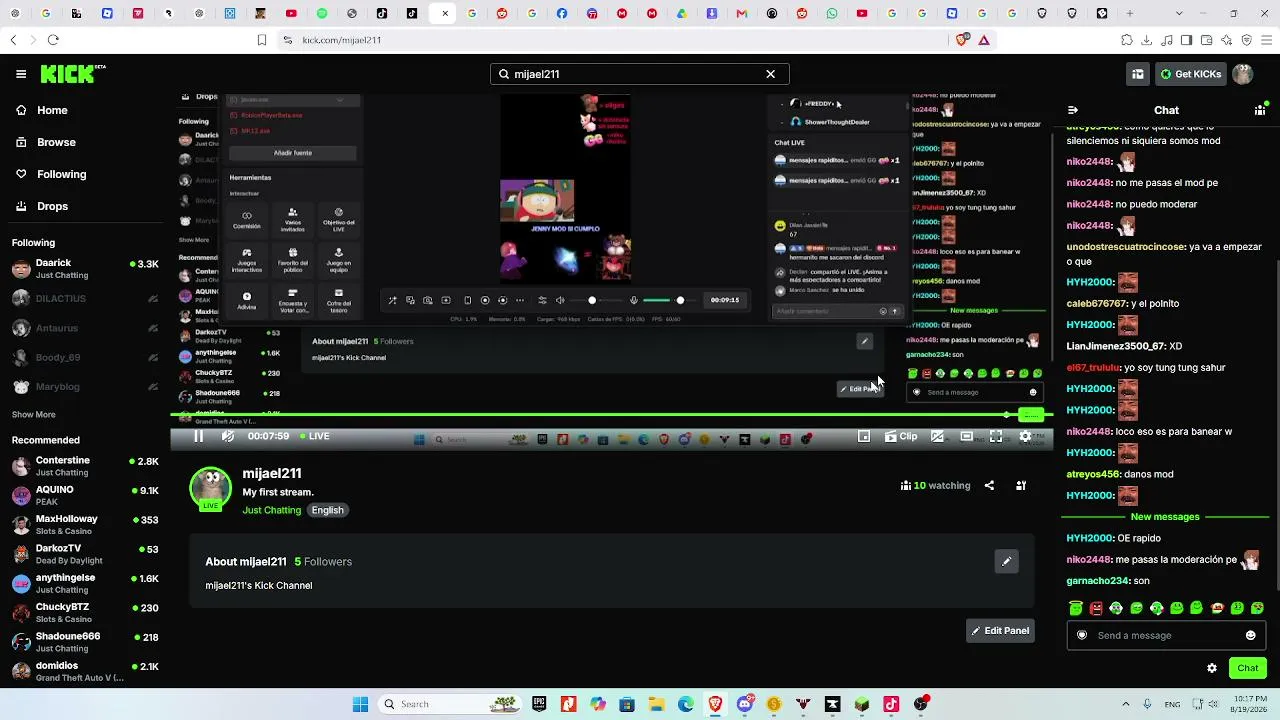Open the Kick hamburger menu

click(x=21, y=74)
